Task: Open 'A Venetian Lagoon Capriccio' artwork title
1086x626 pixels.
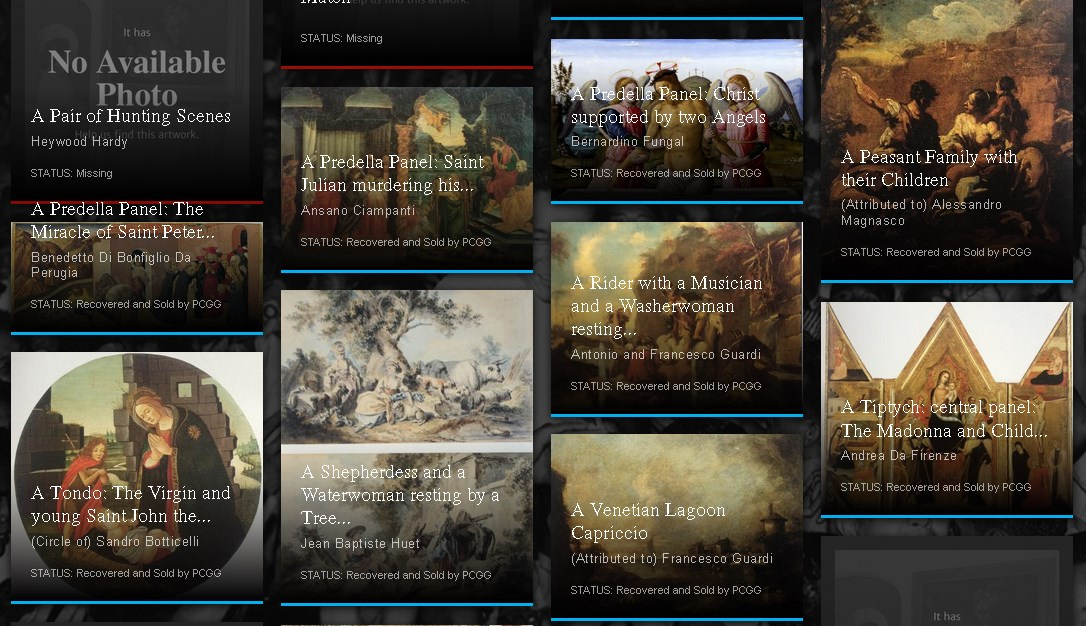Action: [x=648, y=522]
